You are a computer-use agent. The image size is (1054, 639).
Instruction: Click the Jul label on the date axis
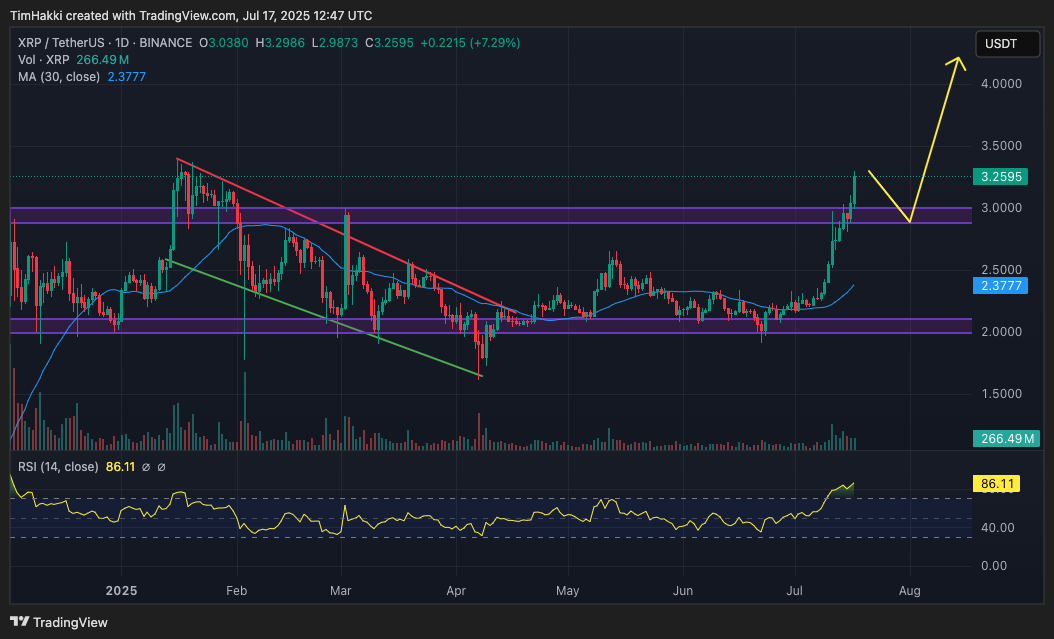click(x=794, y=591)
